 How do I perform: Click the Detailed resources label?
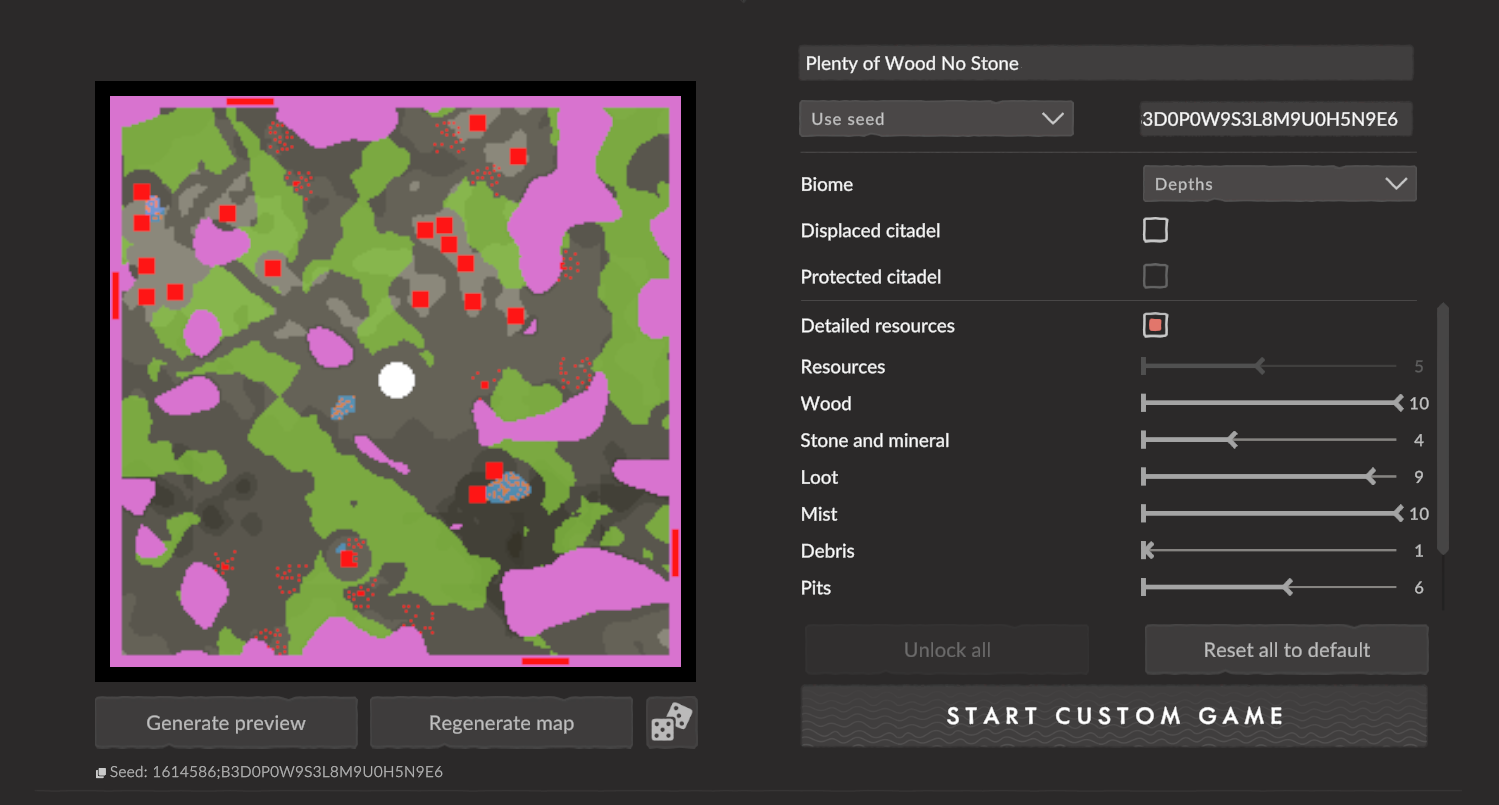click(878, 326)
